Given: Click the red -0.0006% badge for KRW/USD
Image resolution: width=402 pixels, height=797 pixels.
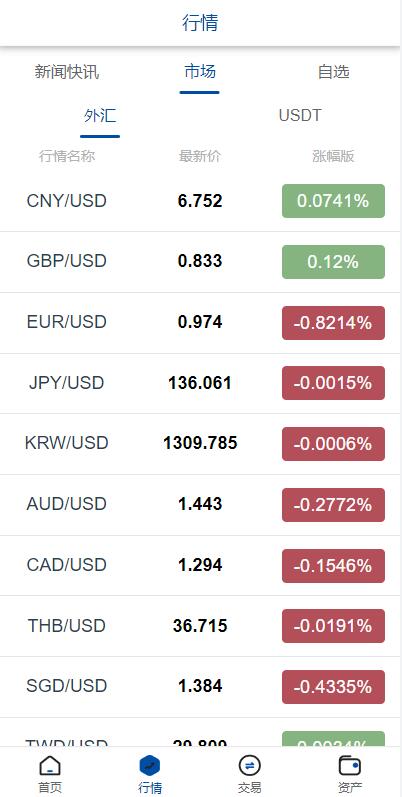Looking at the screenshot, I should [333, 444].
